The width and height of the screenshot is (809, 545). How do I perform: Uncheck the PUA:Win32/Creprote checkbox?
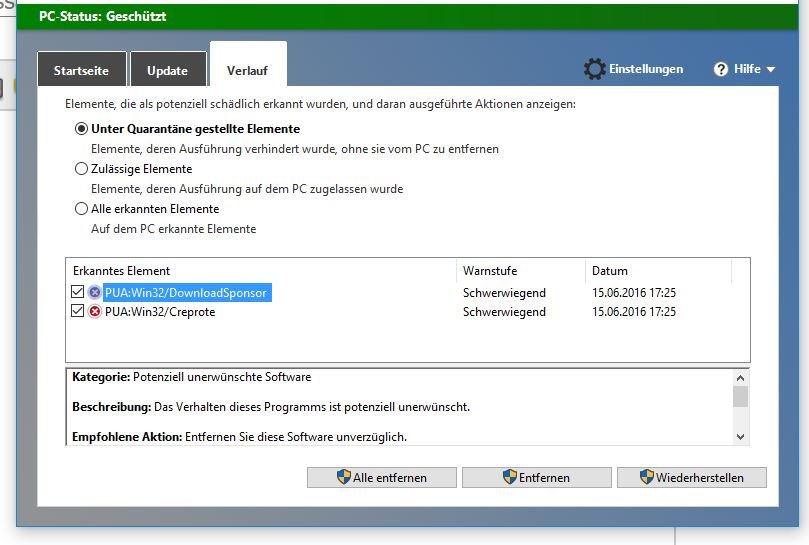(x=77, y=311)
